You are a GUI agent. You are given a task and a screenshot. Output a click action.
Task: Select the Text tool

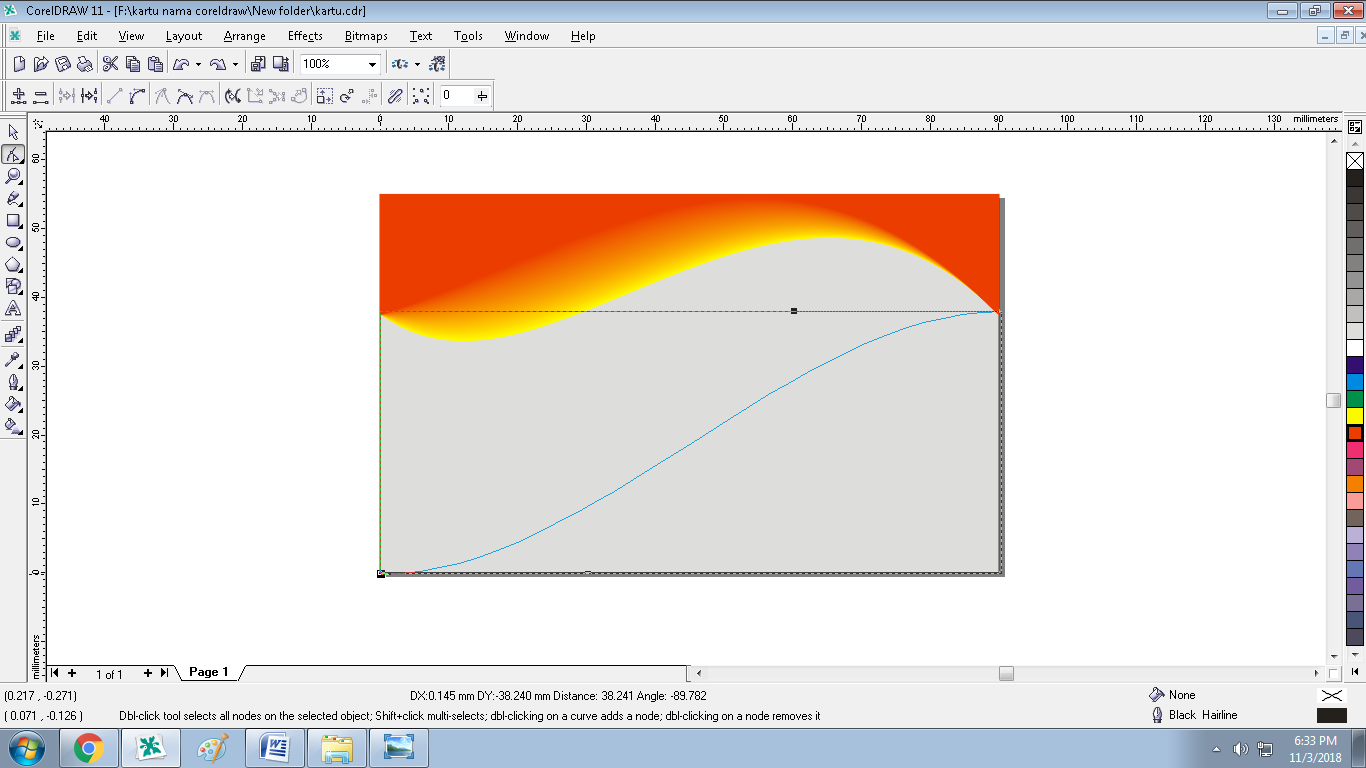tap(14, 309)
